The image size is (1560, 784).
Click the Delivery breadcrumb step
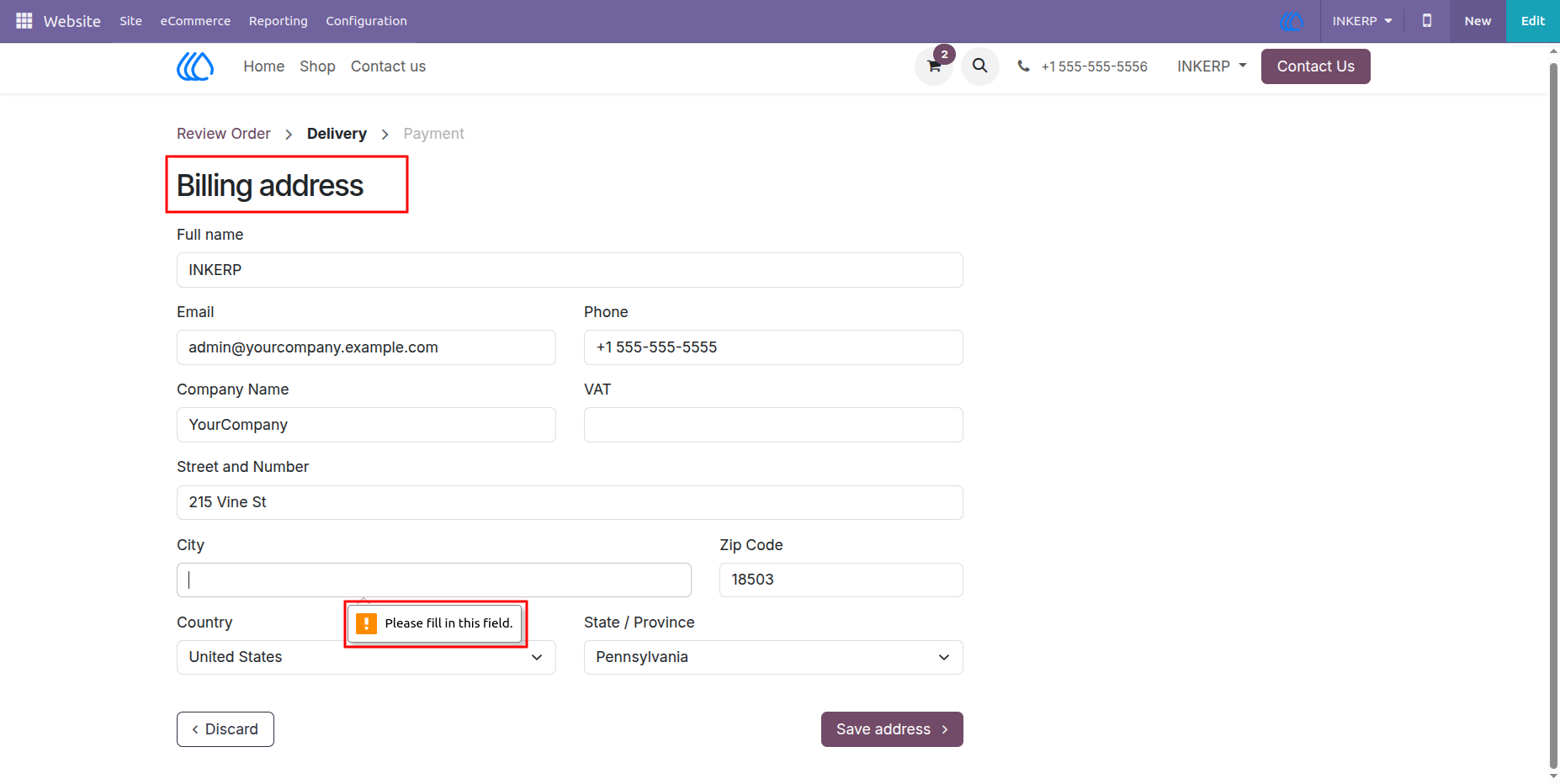pos(337,134)
